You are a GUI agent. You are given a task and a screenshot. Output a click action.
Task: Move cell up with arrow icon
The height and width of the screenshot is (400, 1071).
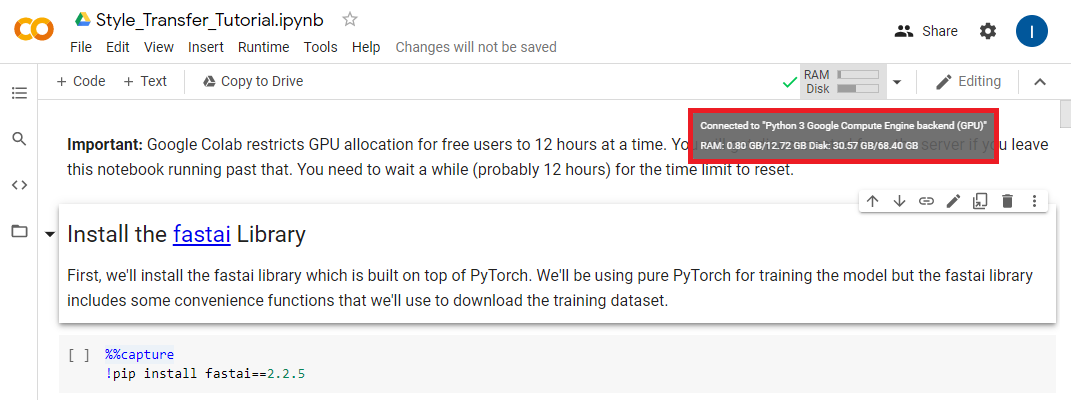873,201
